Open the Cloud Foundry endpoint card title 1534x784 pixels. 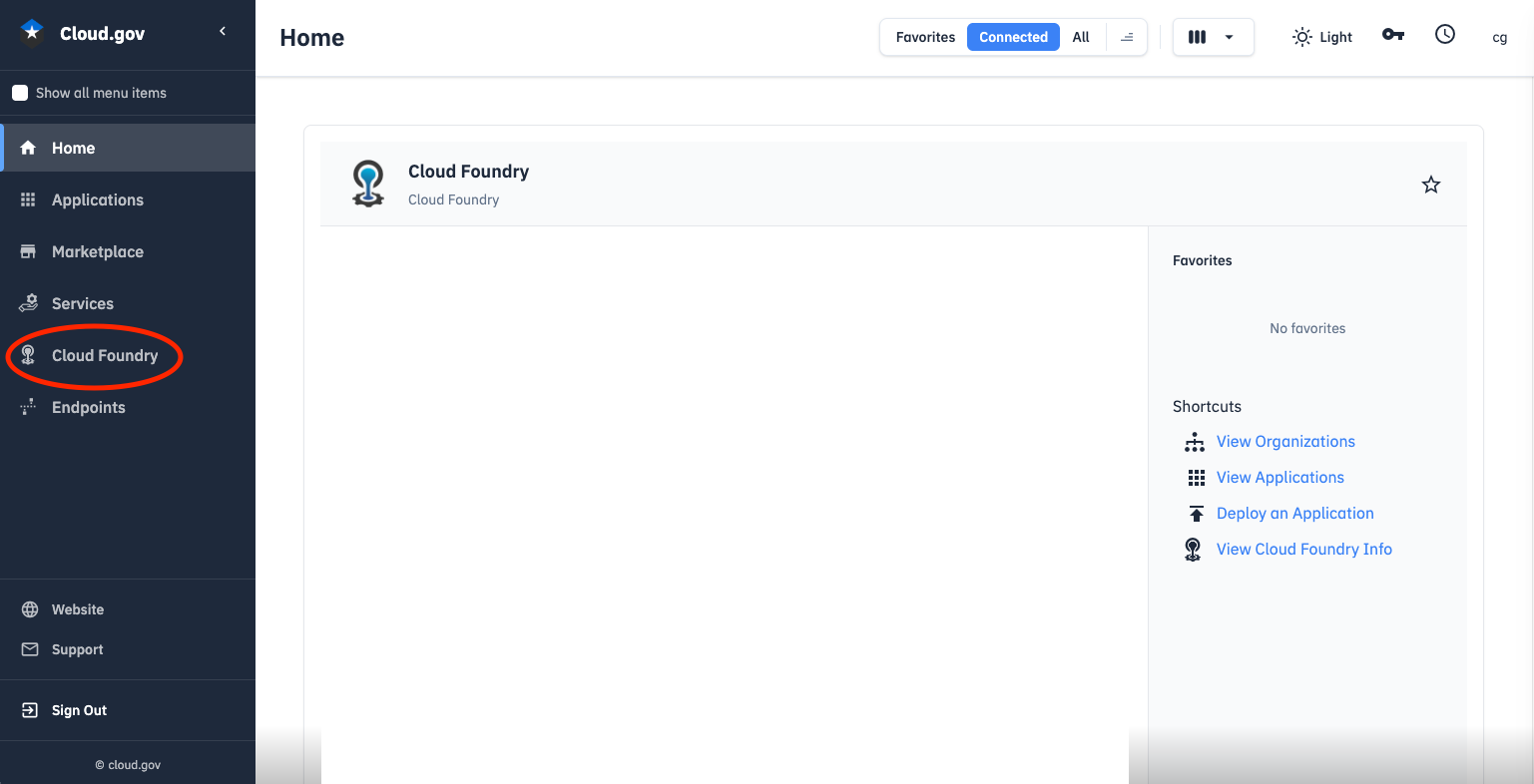tap(468, 171)
